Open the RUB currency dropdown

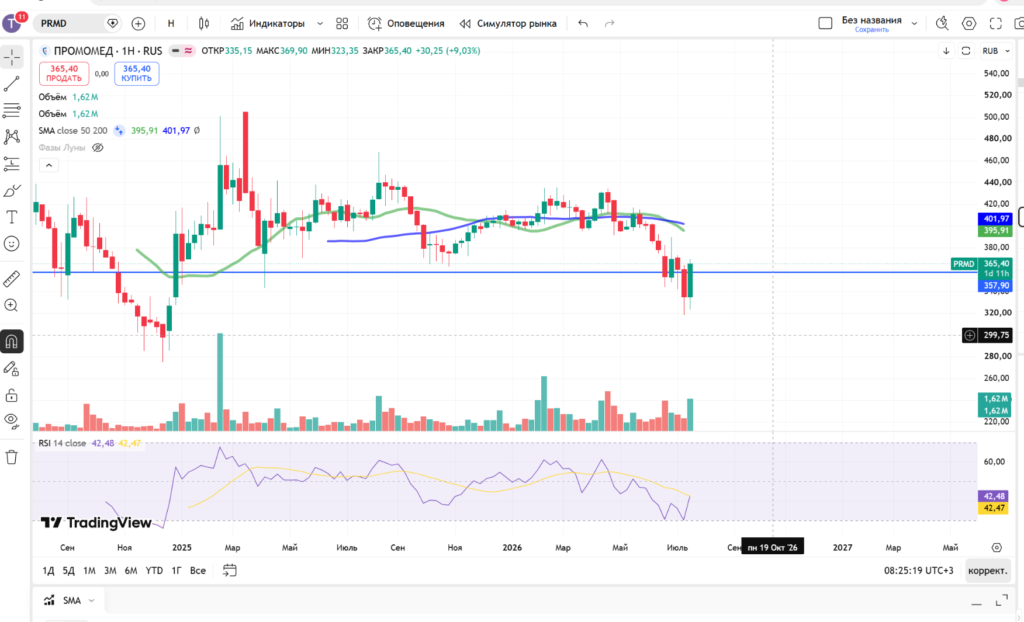coord(996,51)
